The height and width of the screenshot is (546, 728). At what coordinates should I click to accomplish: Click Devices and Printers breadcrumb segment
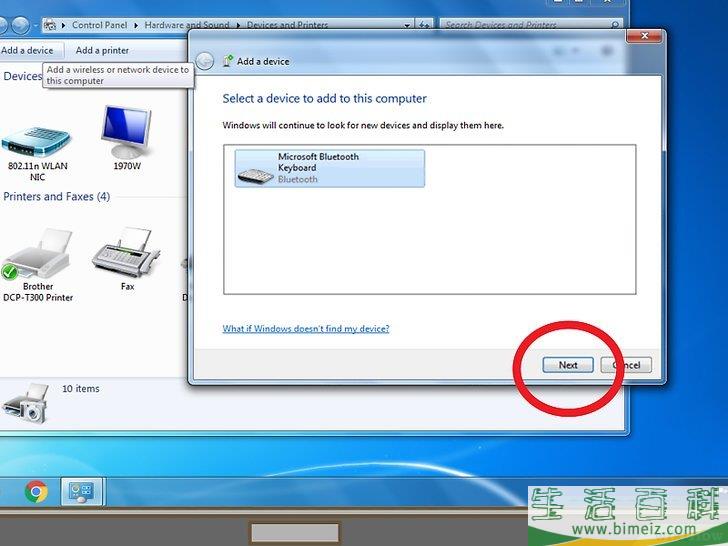click(287, 25)
